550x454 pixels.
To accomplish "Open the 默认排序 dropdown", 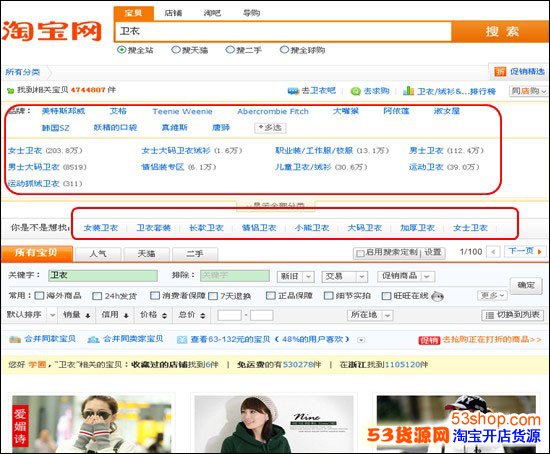I will point(31,315).
